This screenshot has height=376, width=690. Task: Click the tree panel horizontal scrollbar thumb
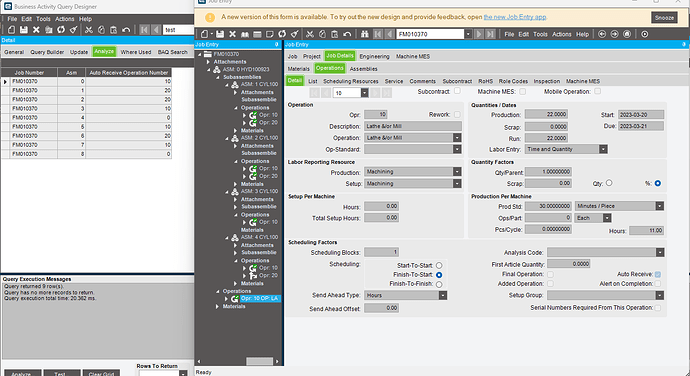[x=259, y=361]
